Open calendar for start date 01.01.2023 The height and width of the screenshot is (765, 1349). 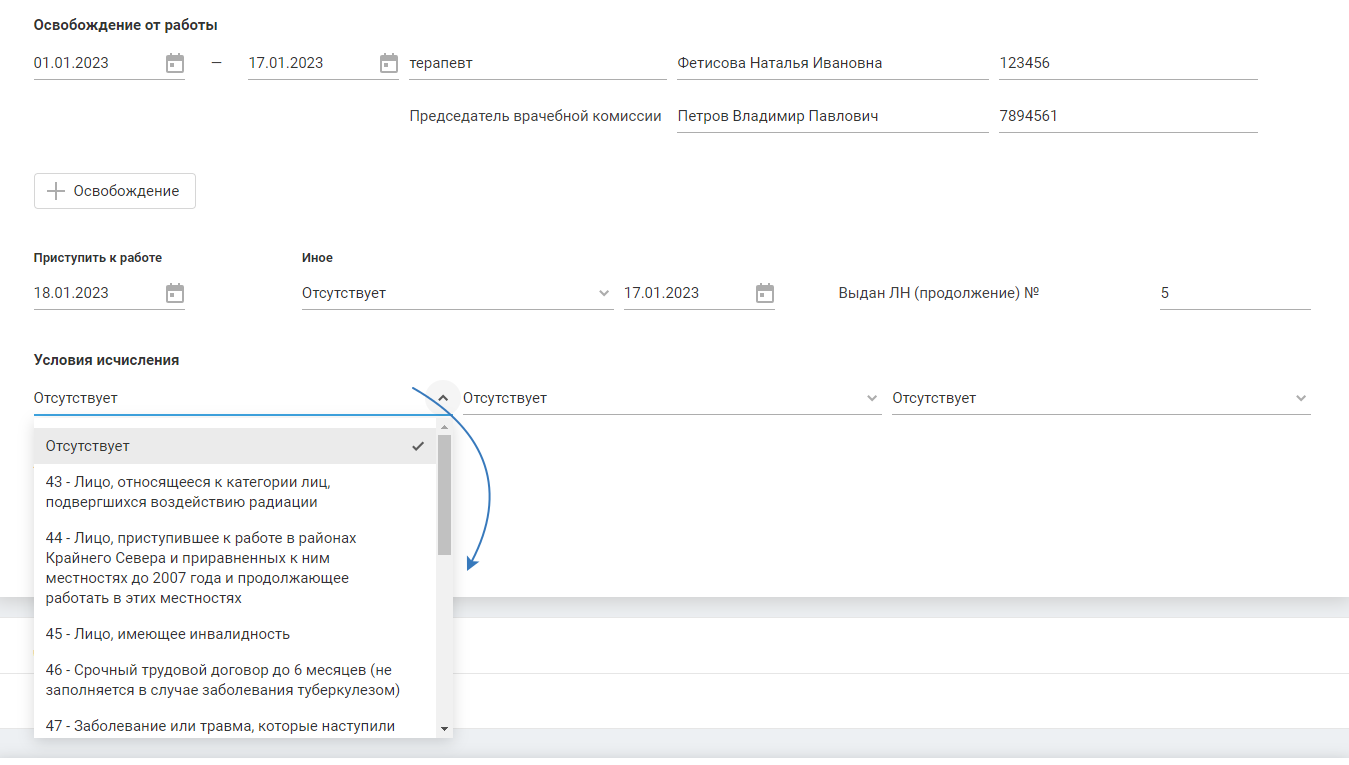[x=175, y=63]
